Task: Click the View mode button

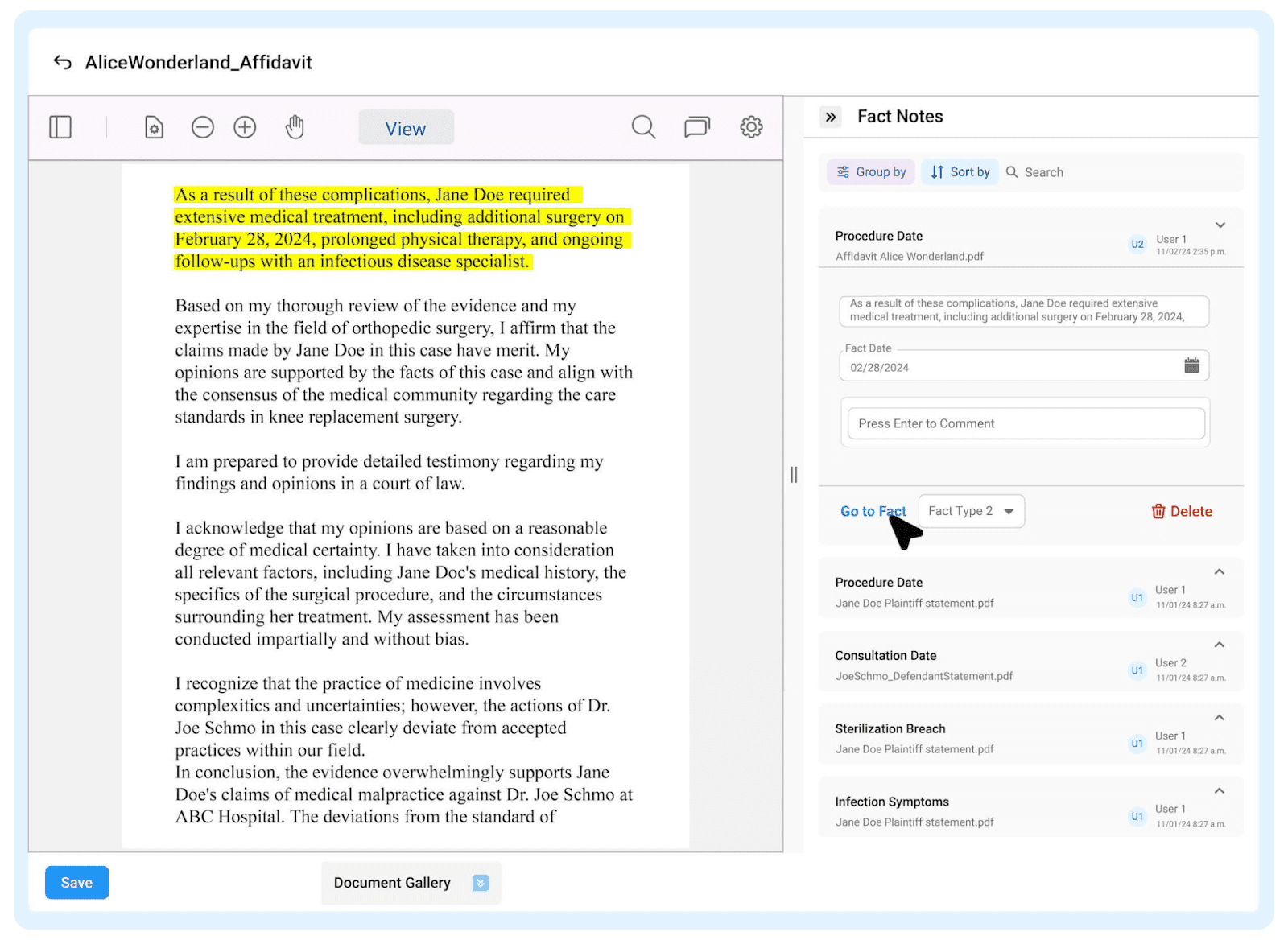Action: coord(406,128)
